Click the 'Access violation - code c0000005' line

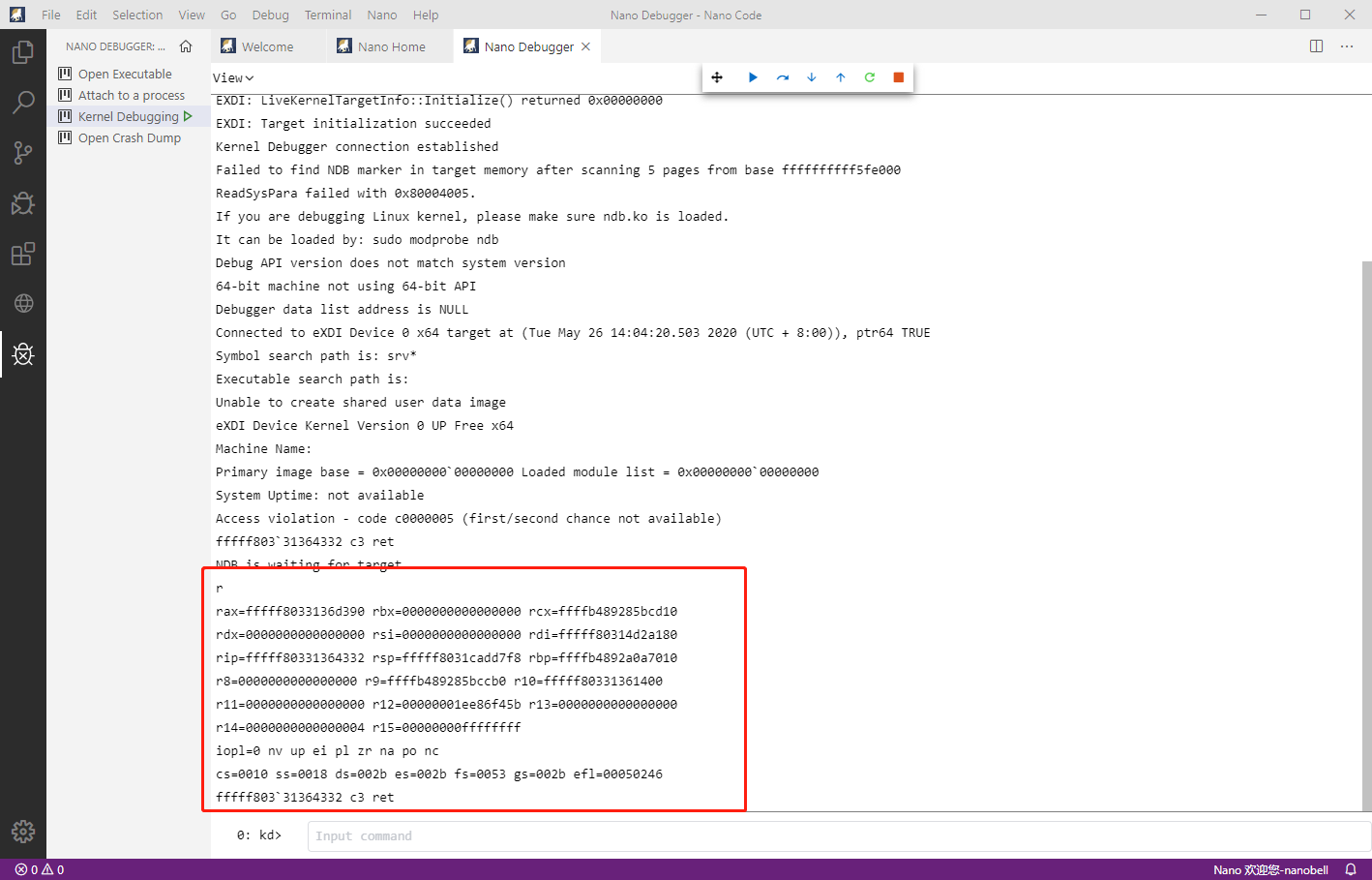[x=468, y=519]
